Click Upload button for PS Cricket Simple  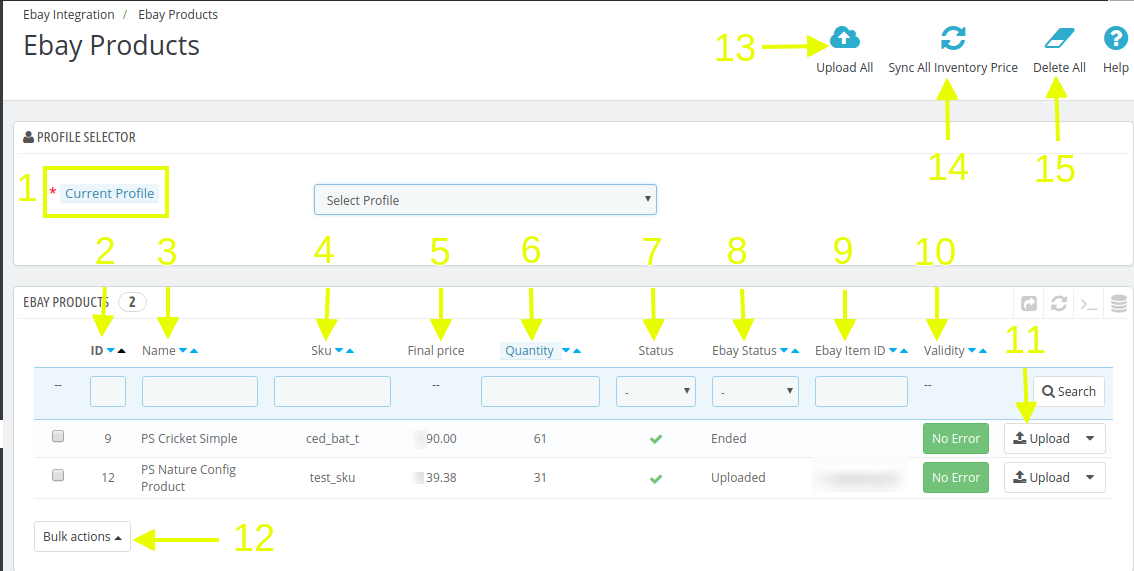click(1041, 439)
